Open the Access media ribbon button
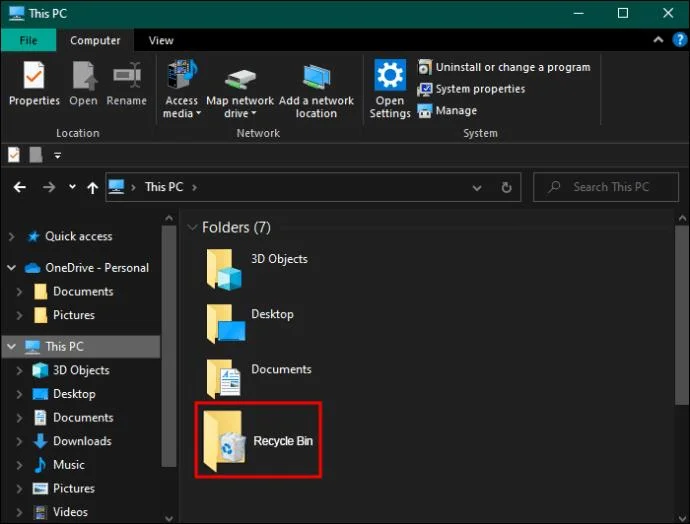Viewport: 690px width, 524px height. 181,89
